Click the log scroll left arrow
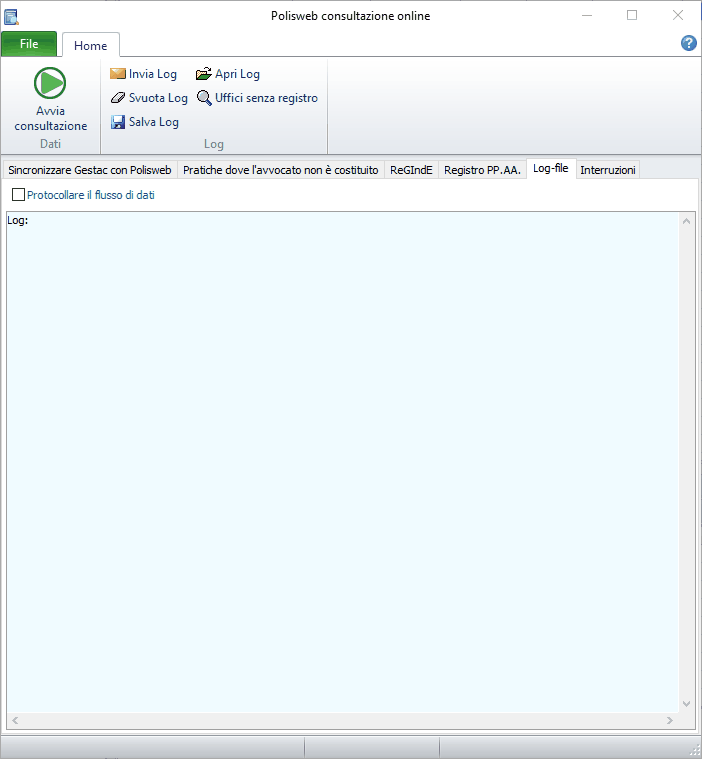The width and height of the screenshot is (702, 759). [x=15, y=720]
